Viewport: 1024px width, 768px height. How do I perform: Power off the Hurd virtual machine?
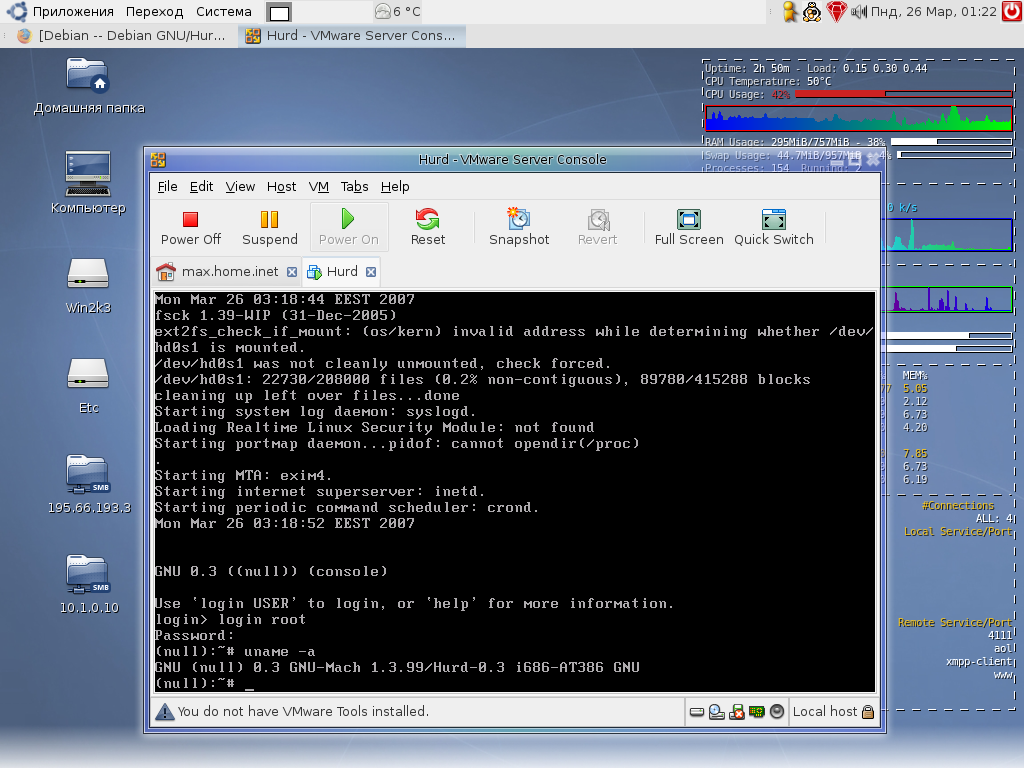(x=191, y=227)
